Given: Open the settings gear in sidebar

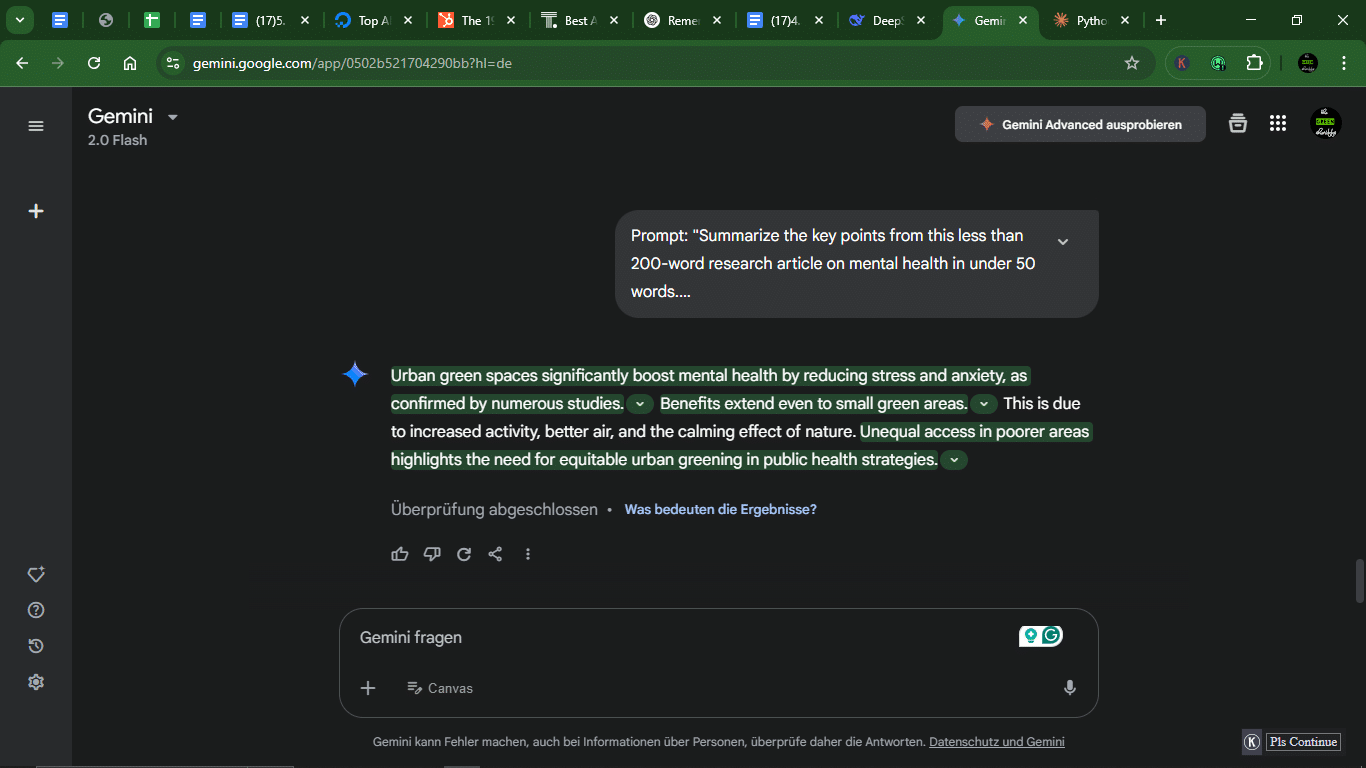Looking at the screenshot, I should (x=36, y=682).
